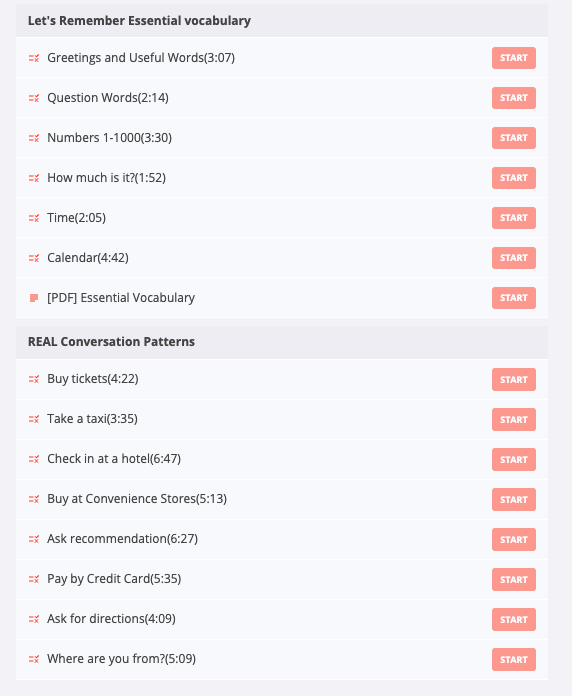
Task: Click the video icon beside Where are you from?
Action: [x=34, y=659]
